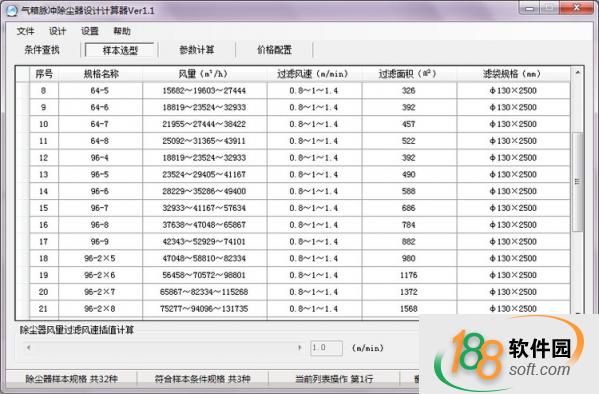This screenshot has width=599, height=394.
Task: Select the 样本选型 tab
Action: (120, 50)
